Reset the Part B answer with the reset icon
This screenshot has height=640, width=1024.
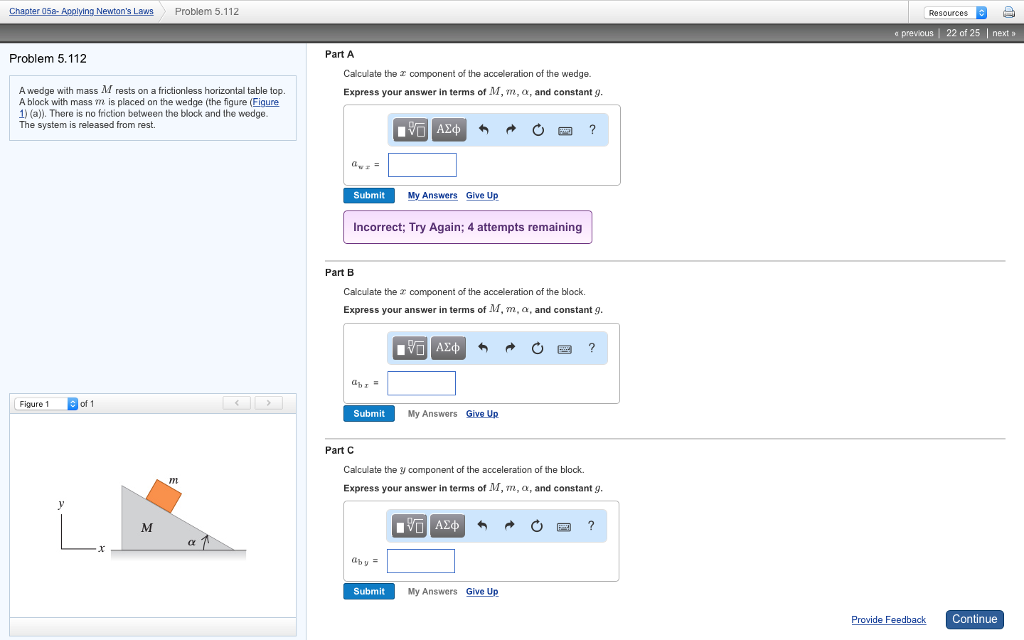538,348
